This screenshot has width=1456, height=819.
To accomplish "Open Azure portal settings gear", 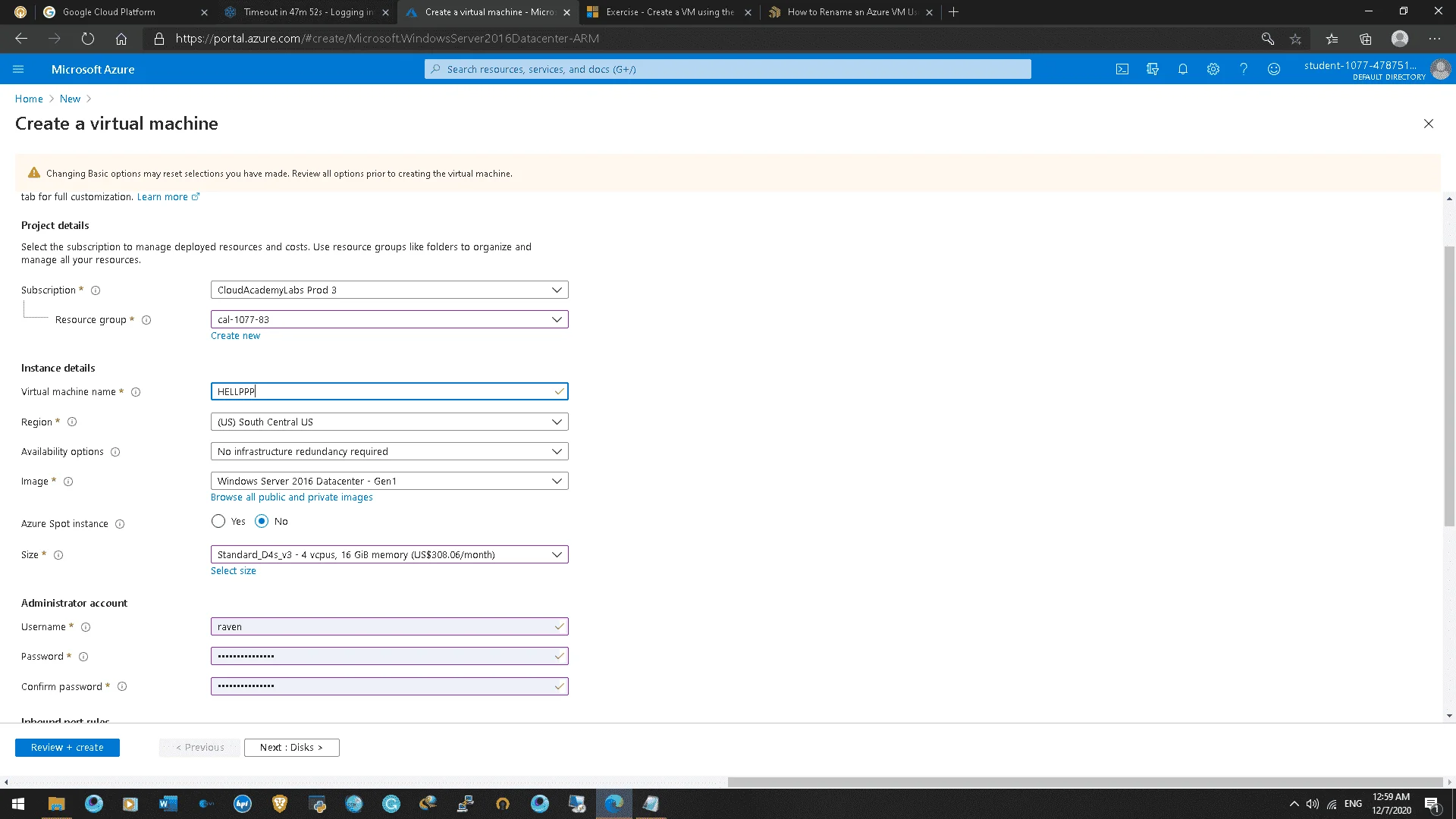I will pyautogui.click(x=1213, y=69).
